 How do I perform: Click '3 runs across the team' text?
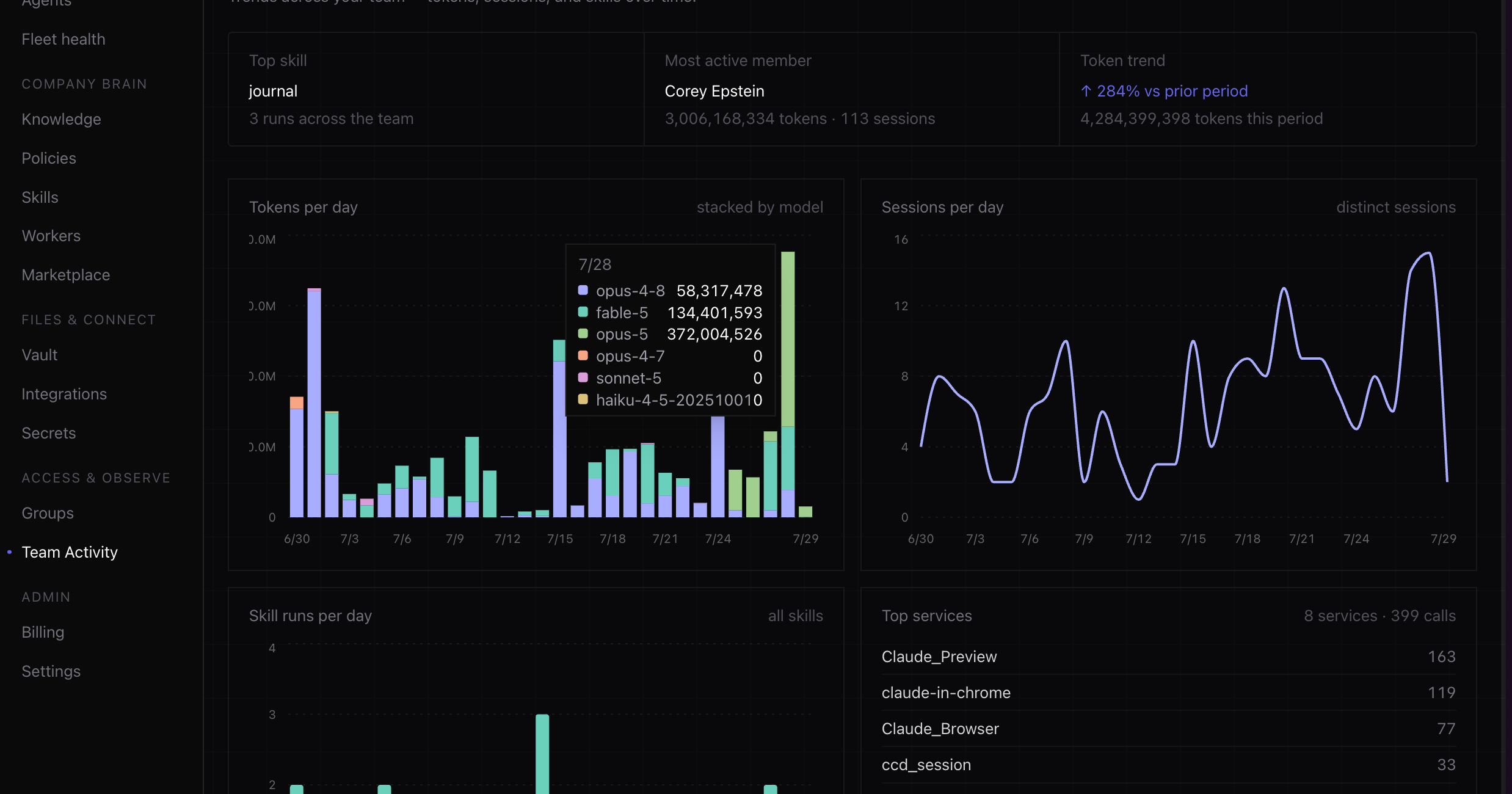click(331, 118)
